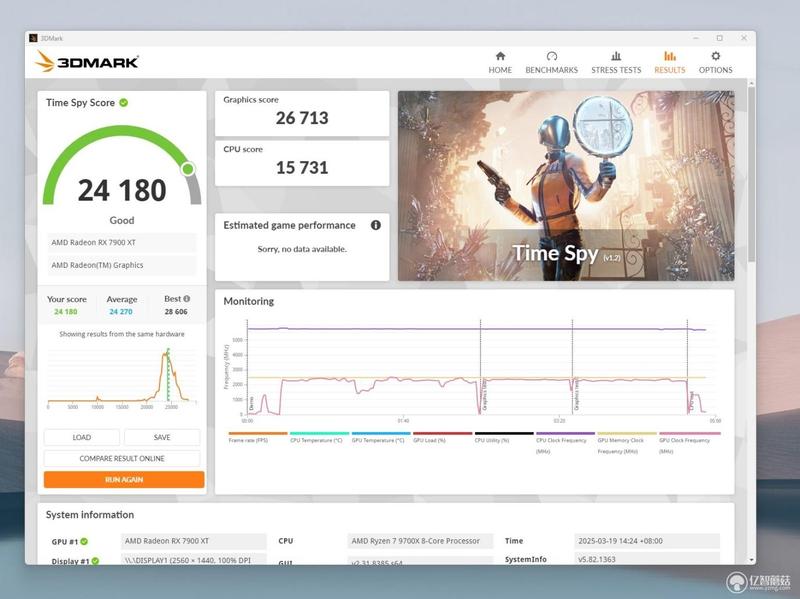Toggle CPU Temperature legend series
Viewport: 800px width, 599px height.
tap(319, 437)
